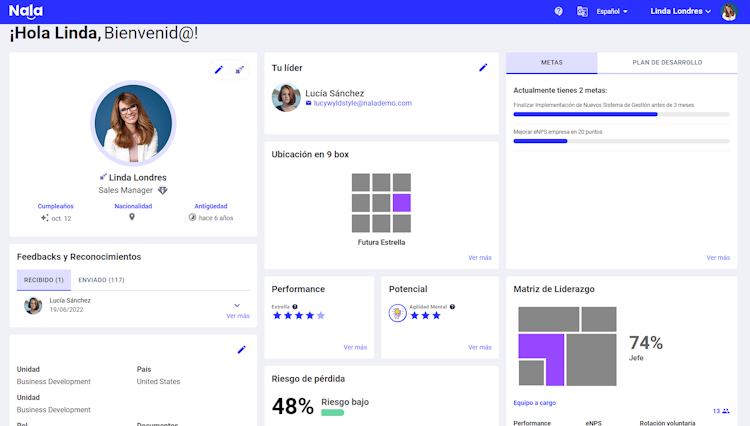Viewport: 750px width, 426px height.
Task: Click the Cumpleaños label
Action: (55, 206)
